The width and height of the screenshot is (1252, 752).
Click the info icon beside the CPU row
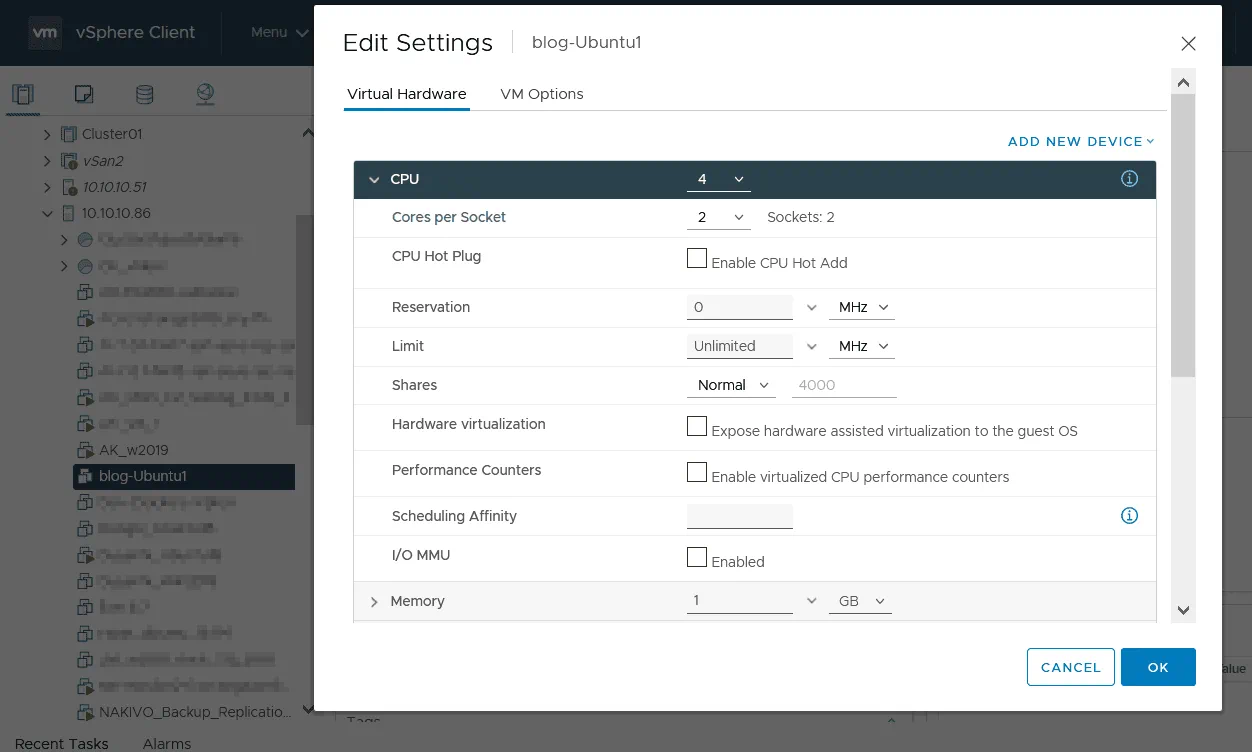1129,178
